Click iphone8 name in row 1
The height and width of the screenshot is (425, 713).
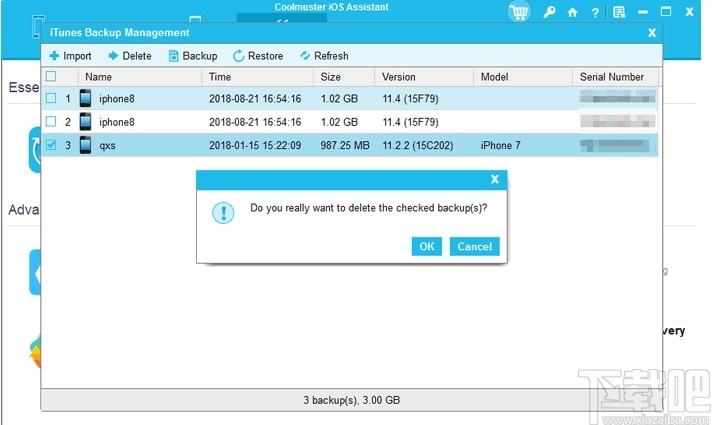tap(117, 99)
